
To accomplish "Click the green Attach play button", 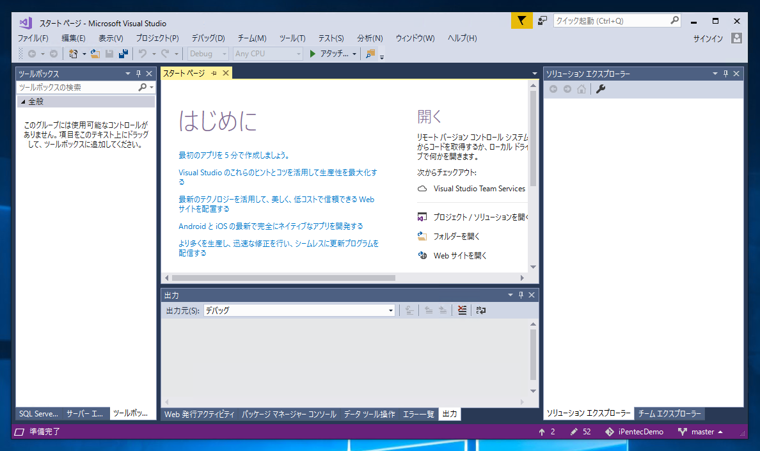I will click(x=313, y=54).
